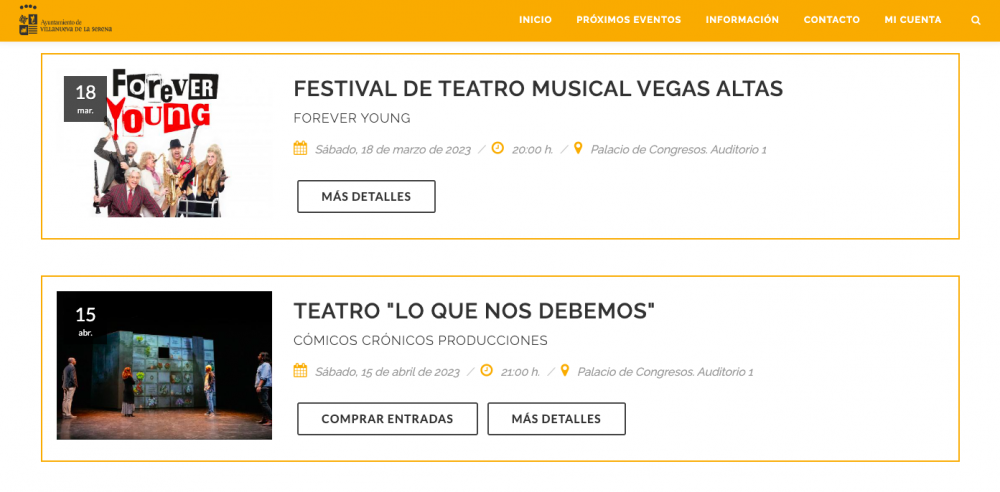Open PRÓXIMOS EVENTOS menu item
This screenshot has width=1000, height=492.
tap(629, 20)
